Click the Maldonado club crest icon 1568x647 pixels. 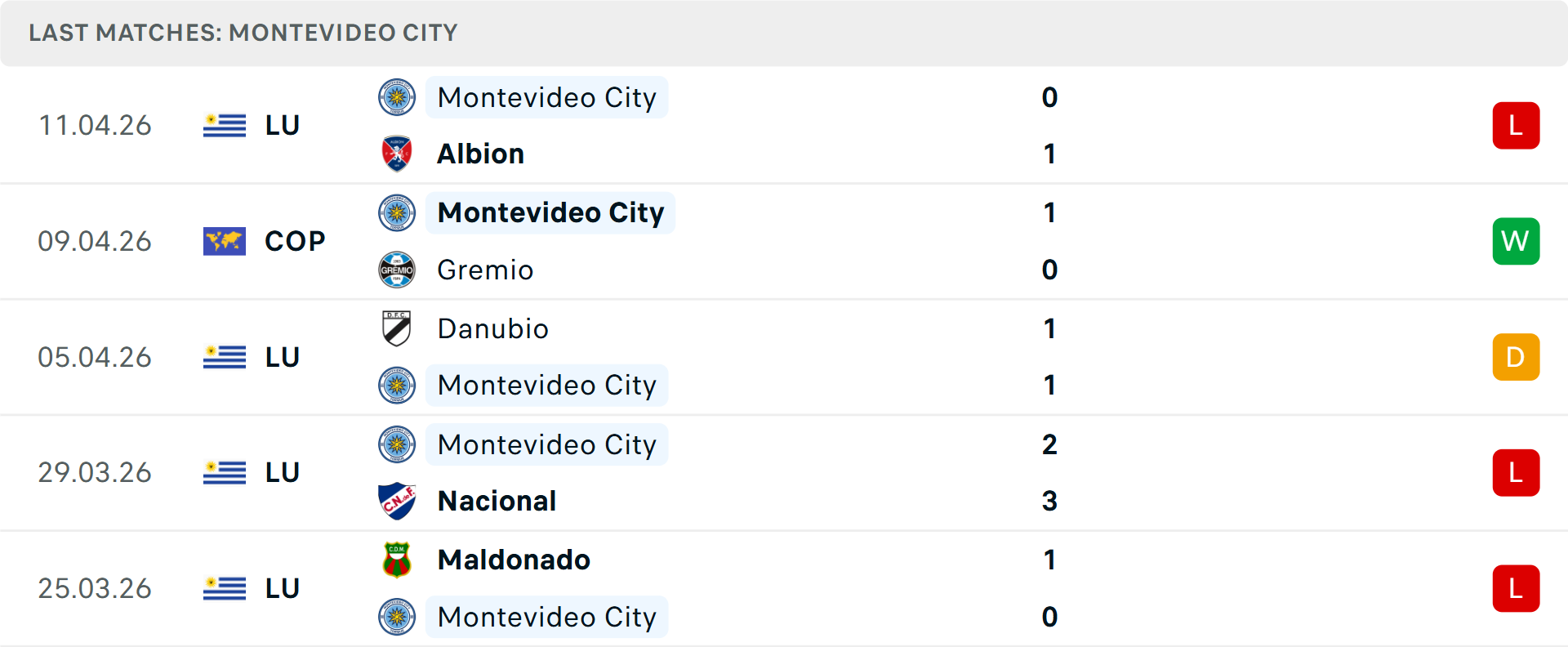pyautogui.click(x=397, y=560)
